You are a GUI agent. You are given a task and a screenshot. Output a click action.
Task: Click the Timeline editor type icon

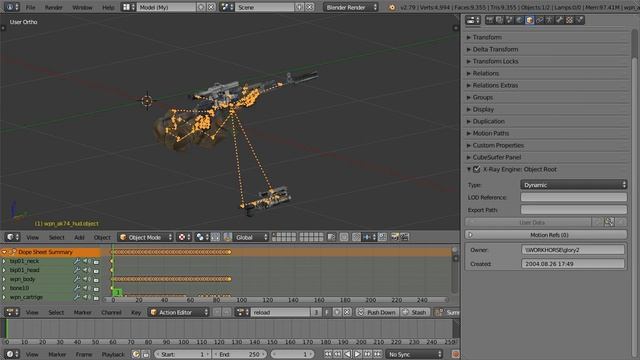(x=11, y=354)
